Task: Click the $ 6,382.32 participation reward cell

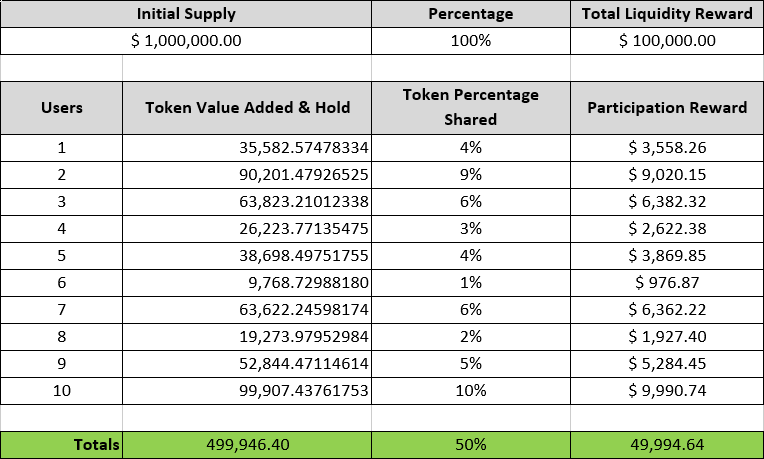Action: pyautogui.click(x=667, y=201)
